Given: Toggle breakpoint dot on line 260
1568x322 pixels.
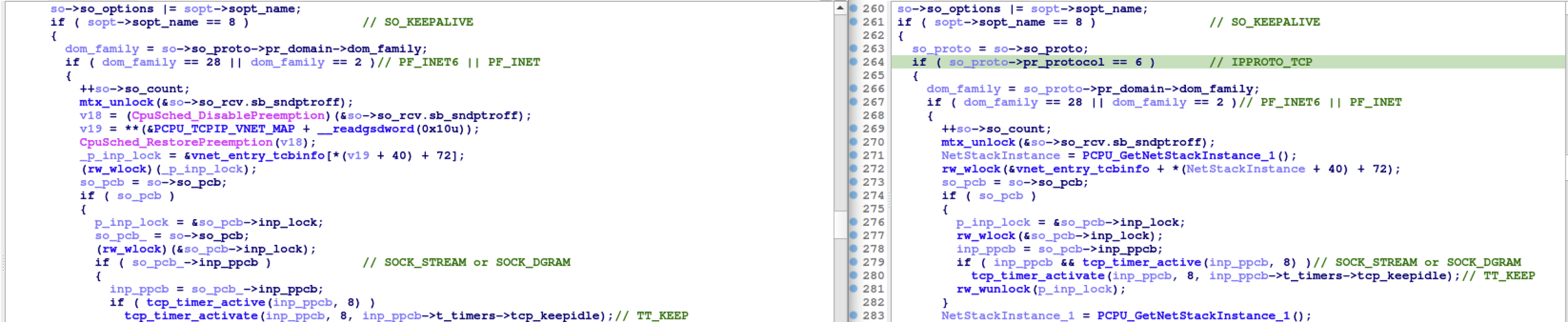Looking at the screenshot, I should pos(853,8).
